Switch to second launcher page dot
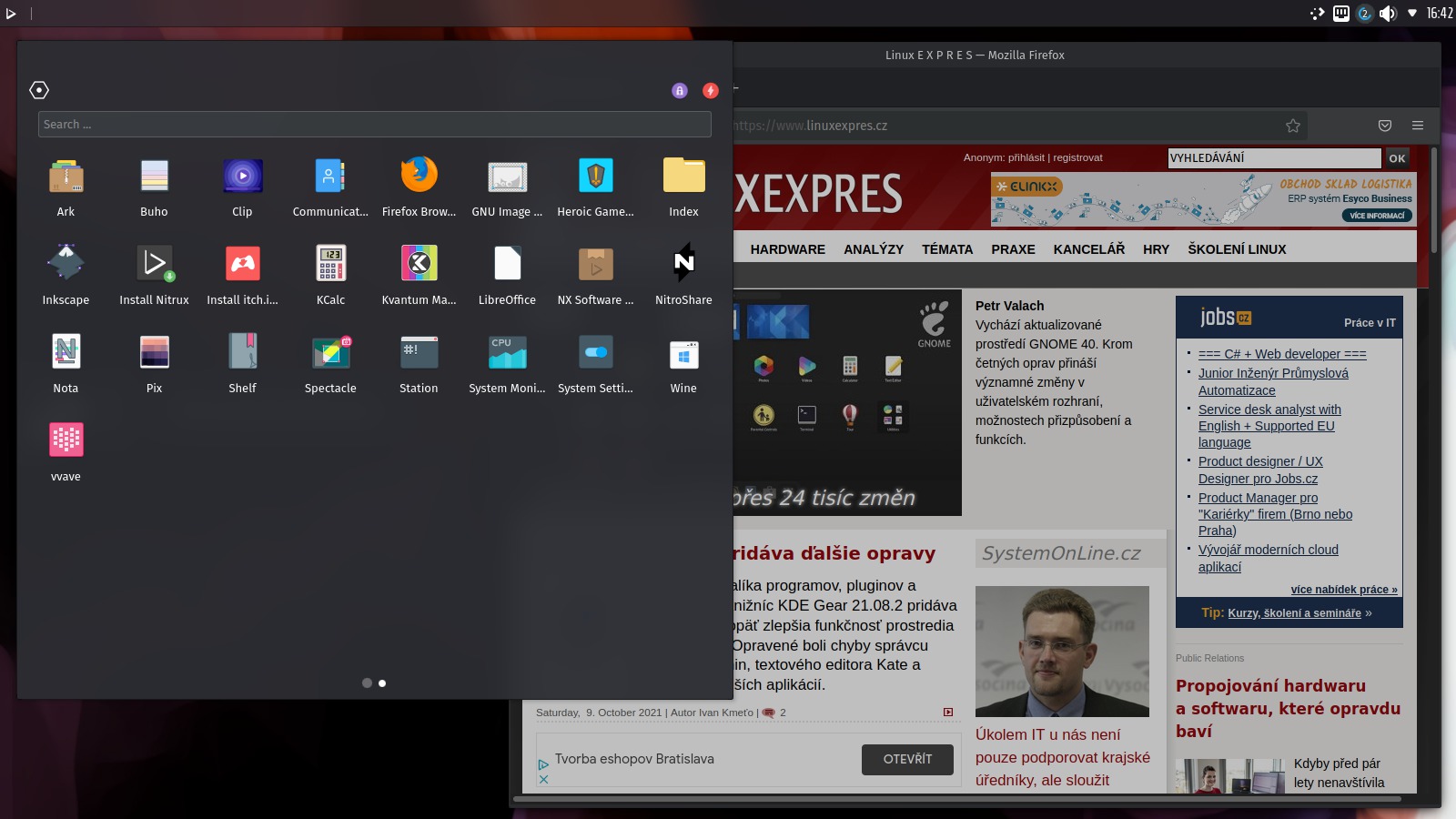 382,682
